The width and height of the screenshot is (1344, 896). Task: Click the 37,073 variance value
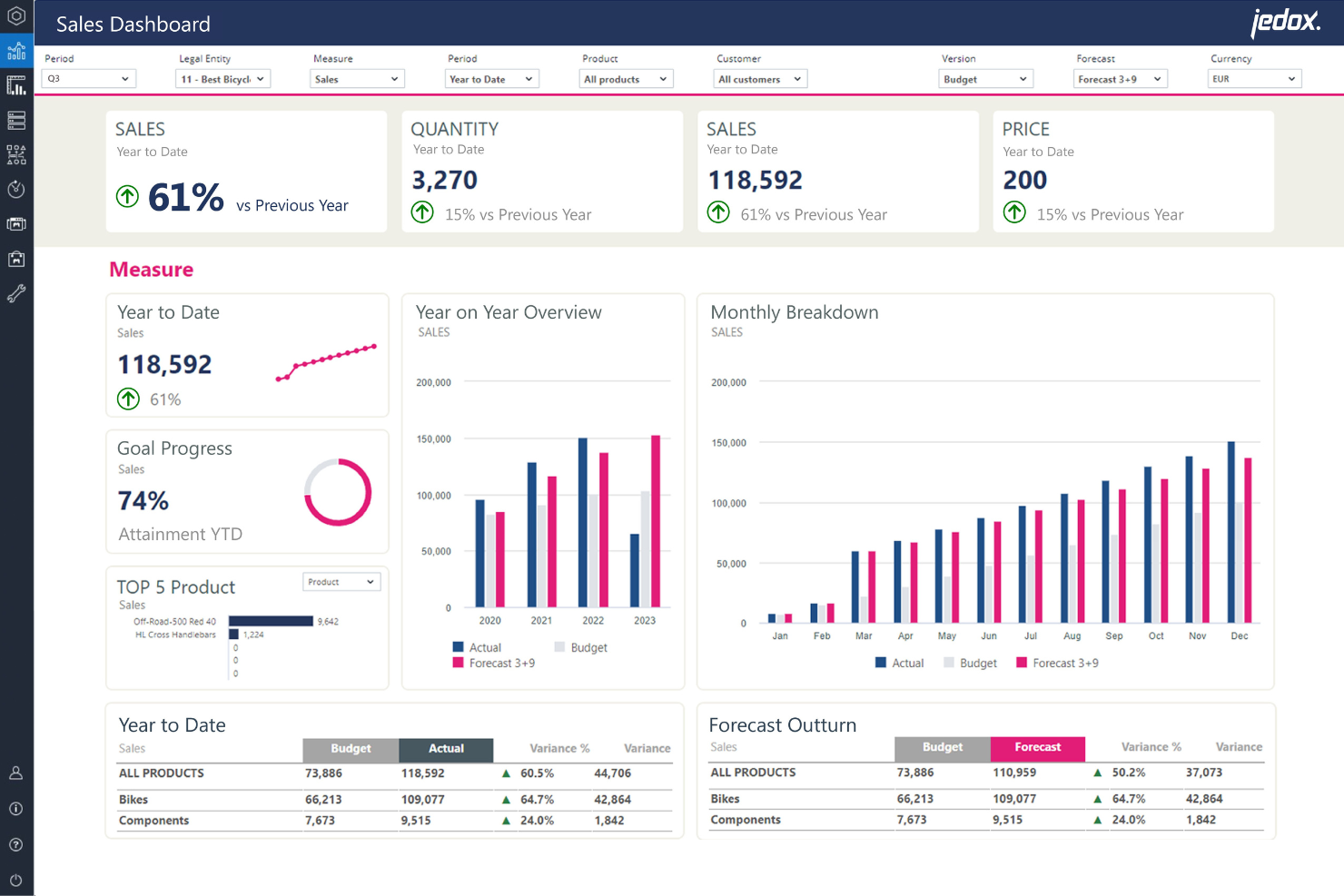click(x=1204, y=773)
